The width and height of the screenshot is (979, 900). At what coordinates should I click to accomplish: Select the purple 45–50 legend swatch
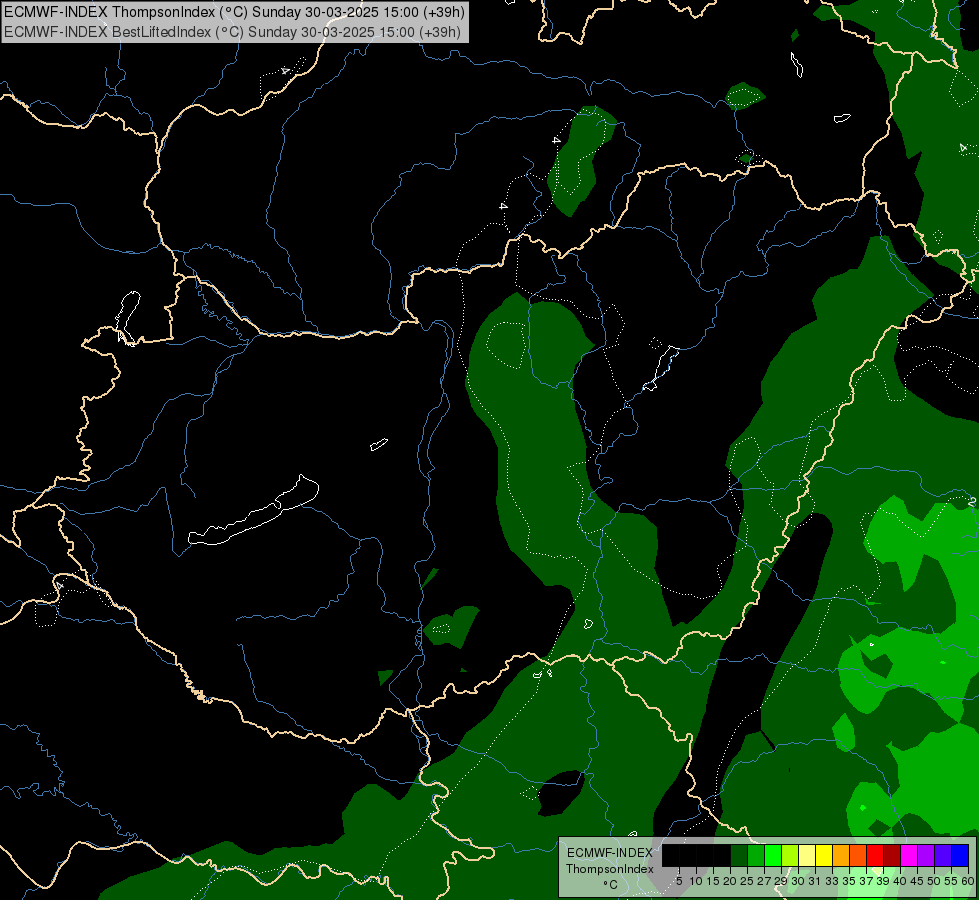click(x=926, y=855)
